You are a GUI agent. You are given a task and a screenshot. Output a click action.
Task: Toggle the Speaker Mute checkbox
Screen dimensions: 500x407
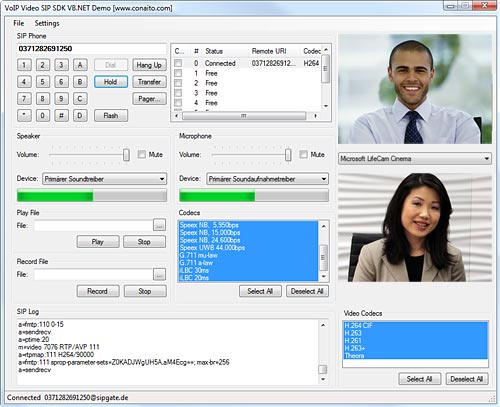(142, 154)
